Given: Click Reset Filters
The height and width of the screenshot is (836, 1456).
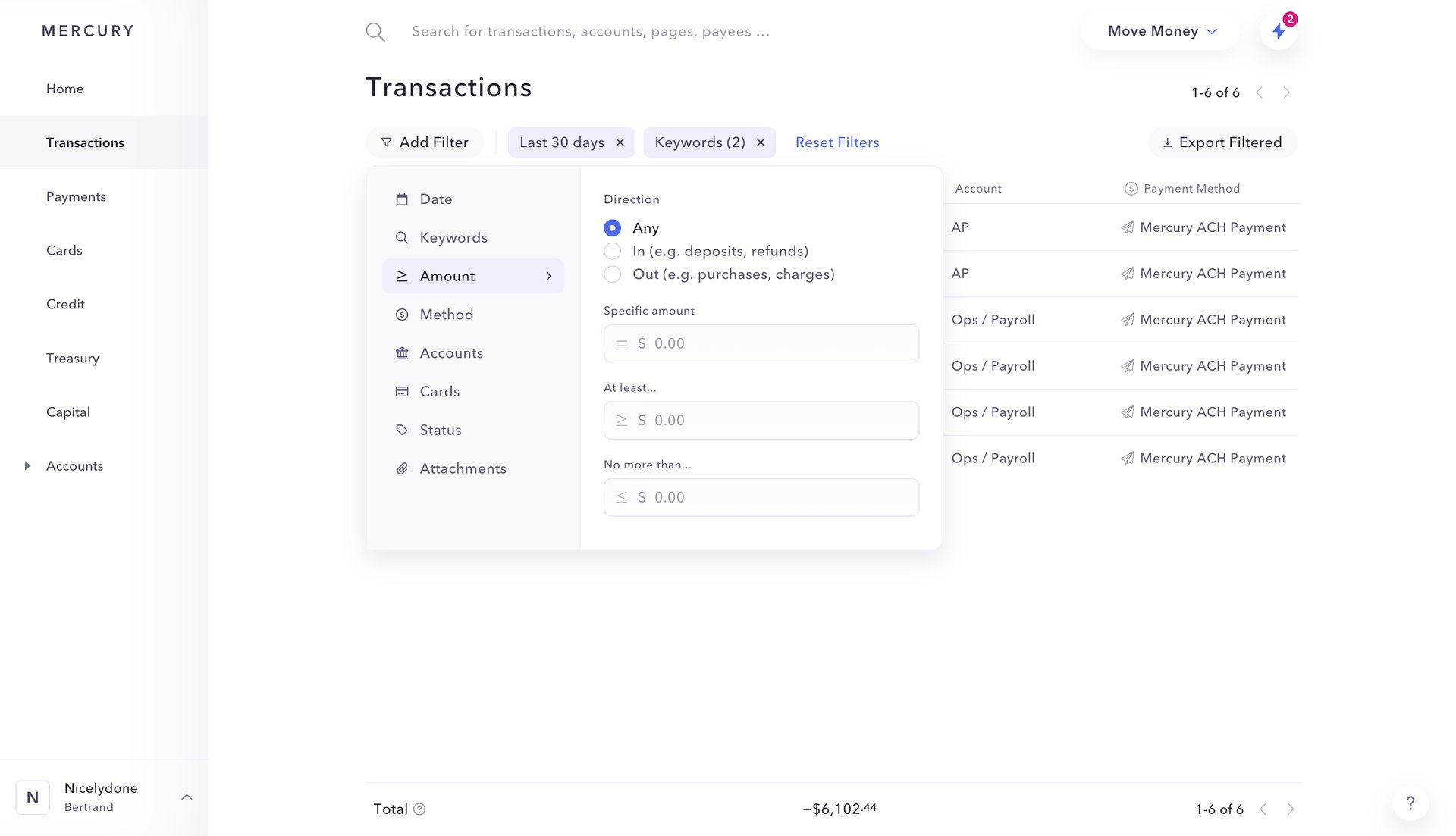Looking at the screenshot, I should click(837, 142).
